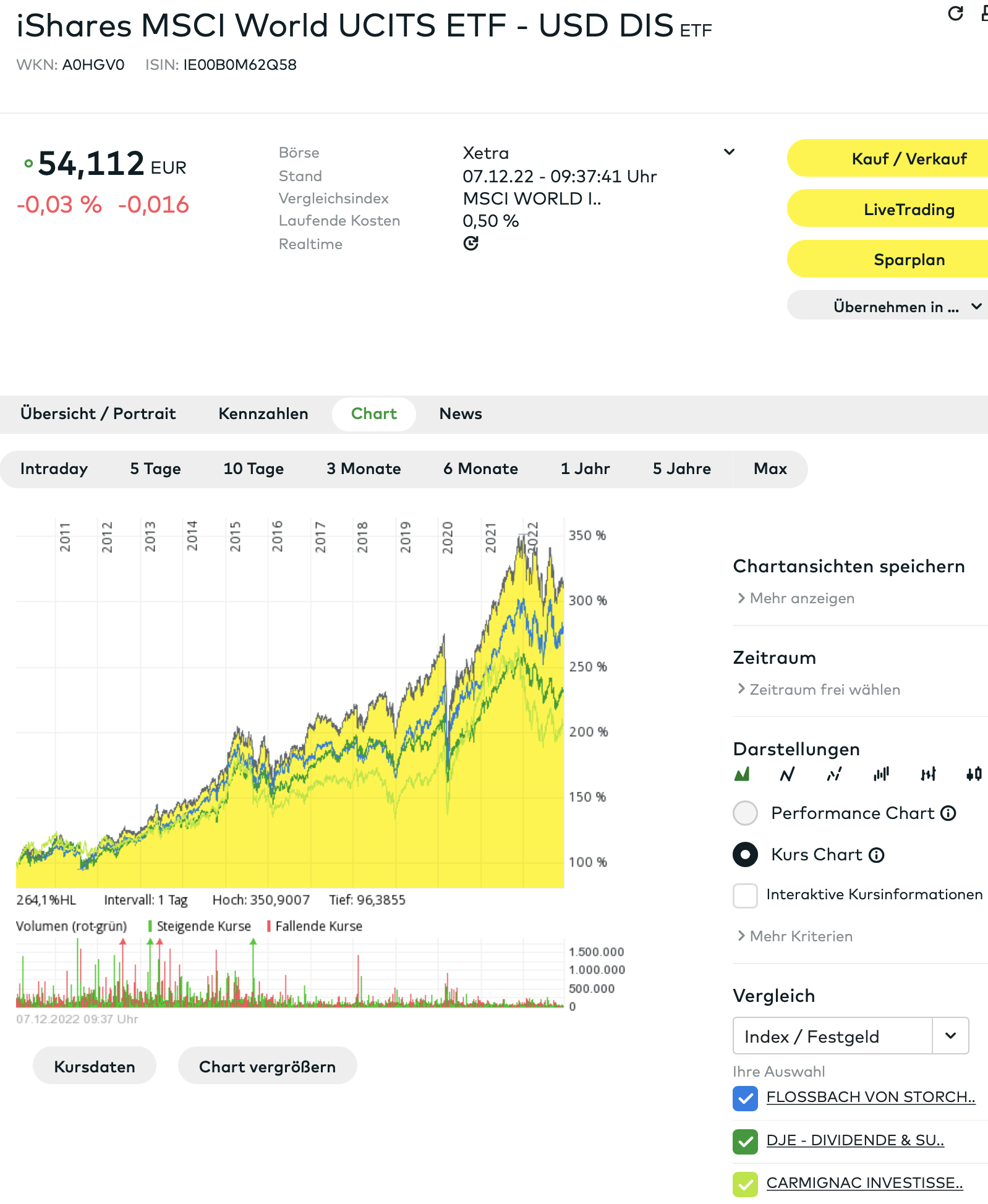Open info icon beside Performance Chart
The width and height of the screenshot is (988, 1204).
[x=948, y=813]
